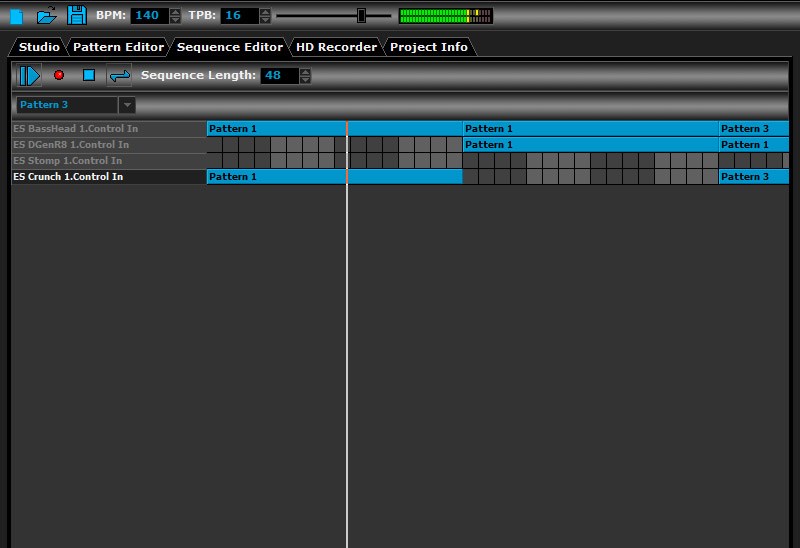Increase Sequence Length stepper value

305,72
